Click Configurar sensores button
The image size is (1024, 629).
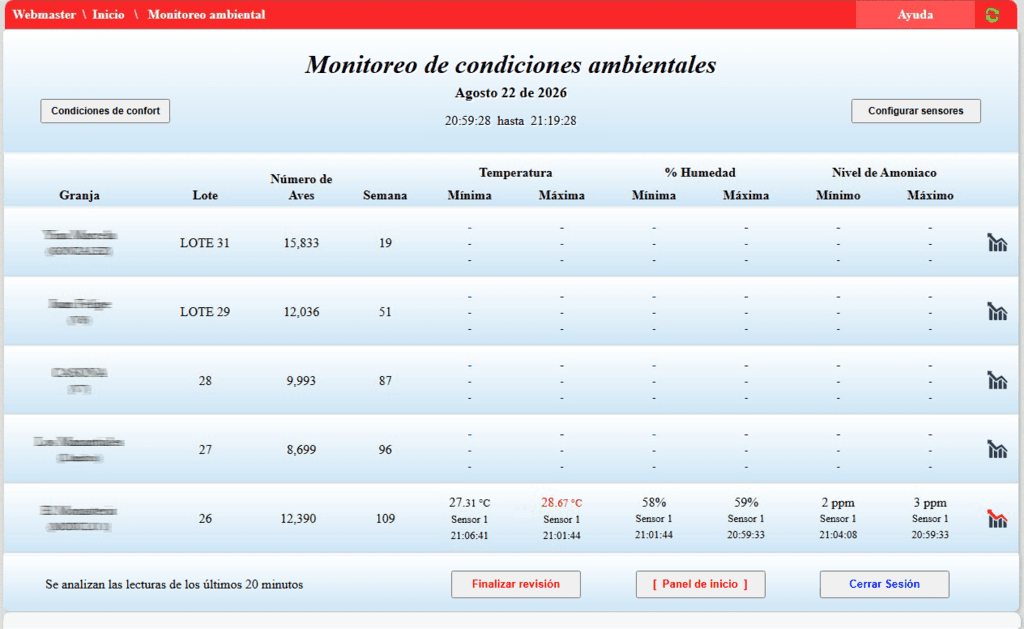(916, 111)
